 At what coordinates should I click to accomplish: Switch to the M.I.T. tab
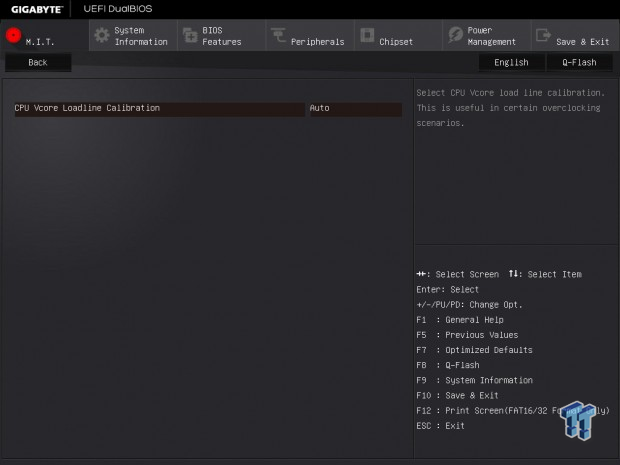[x=44, y=36]
